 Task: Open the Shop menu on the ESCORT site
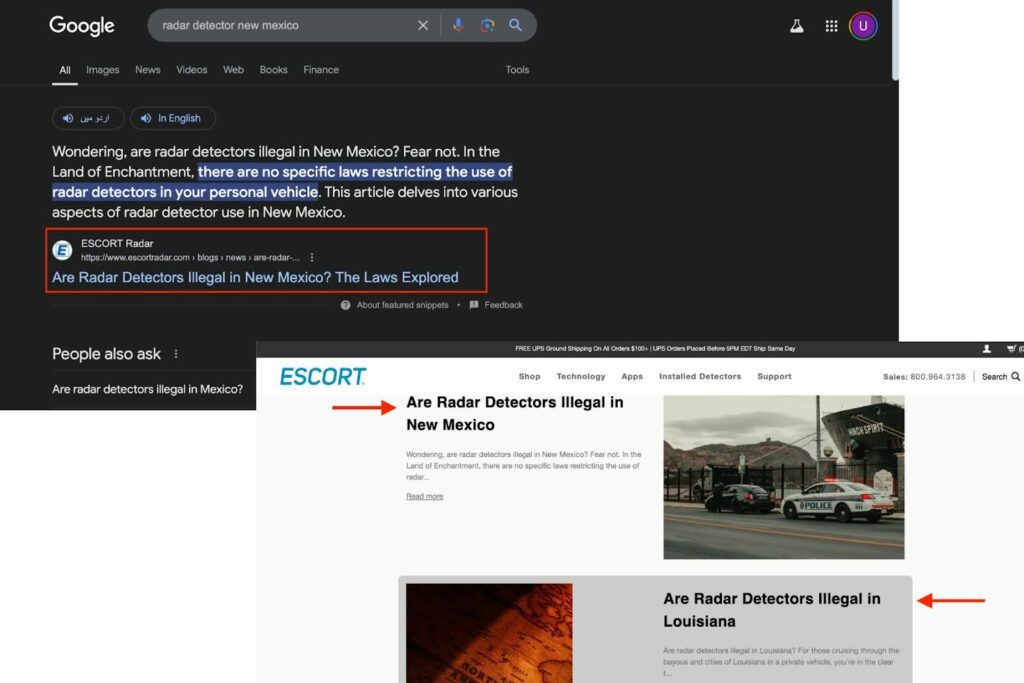pos(530,377)
